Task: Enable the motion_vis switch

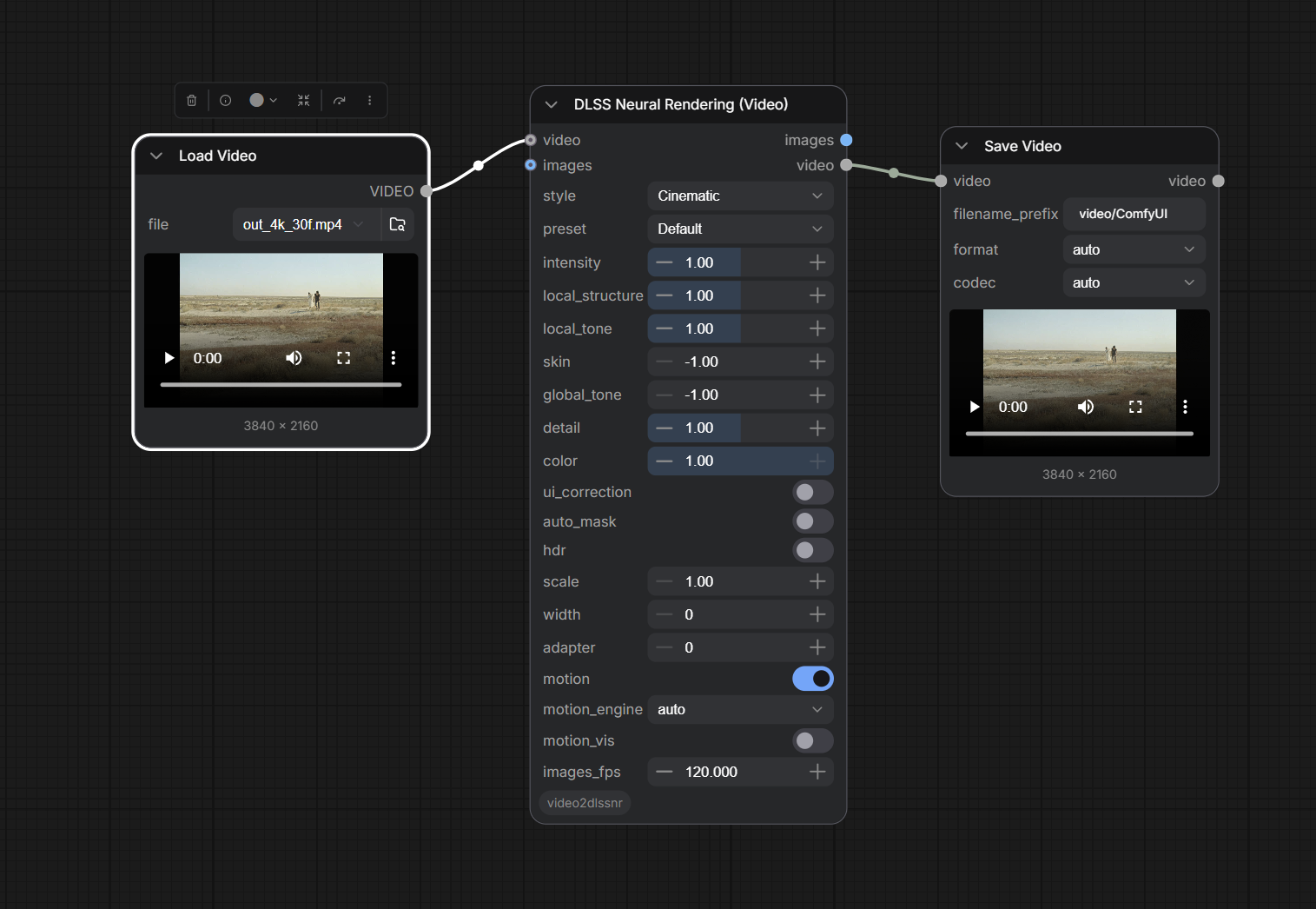Action: (x=812, y=740)
